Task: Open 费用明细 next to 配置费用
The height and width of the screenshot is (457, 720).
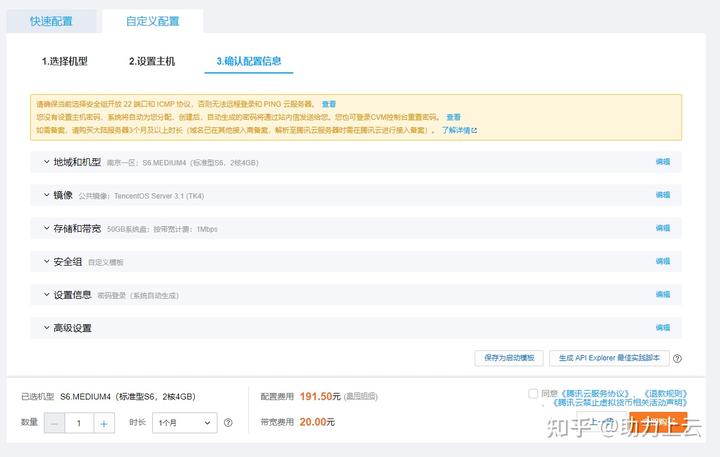Action: pyautogui.click(x=360, y=396)
